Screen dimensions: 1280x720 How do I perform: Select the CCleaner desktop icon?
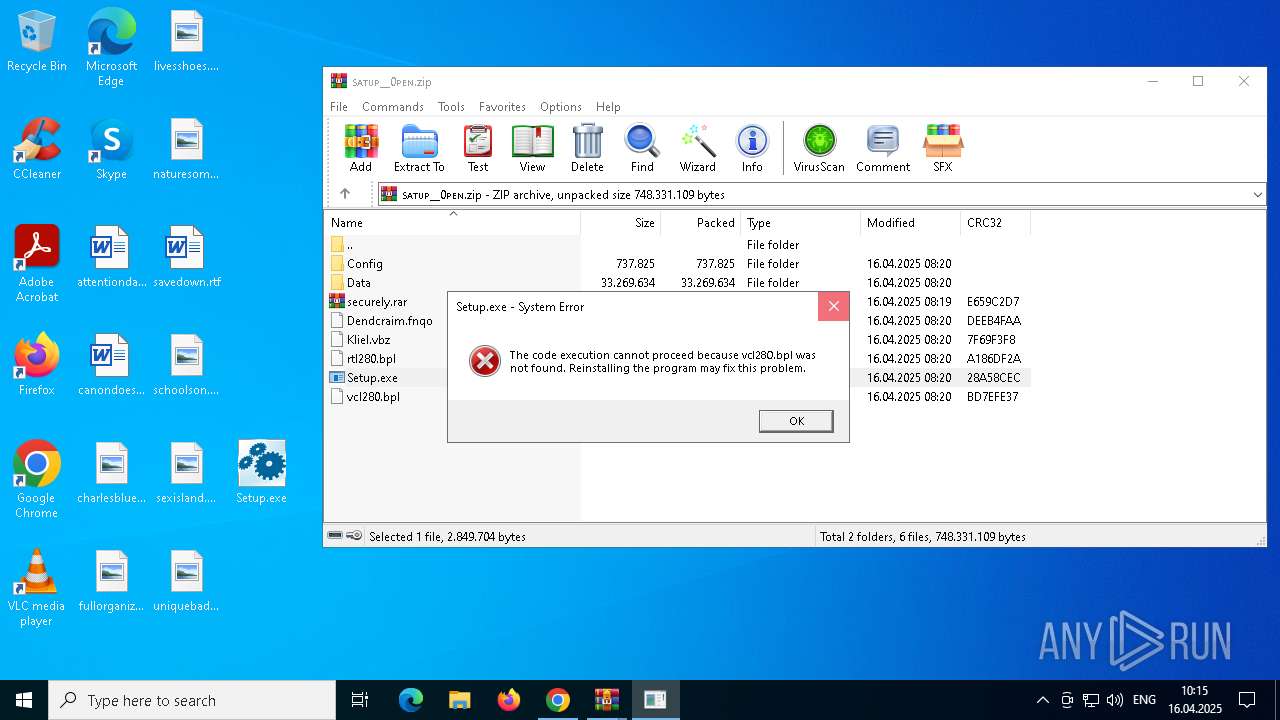37,149
